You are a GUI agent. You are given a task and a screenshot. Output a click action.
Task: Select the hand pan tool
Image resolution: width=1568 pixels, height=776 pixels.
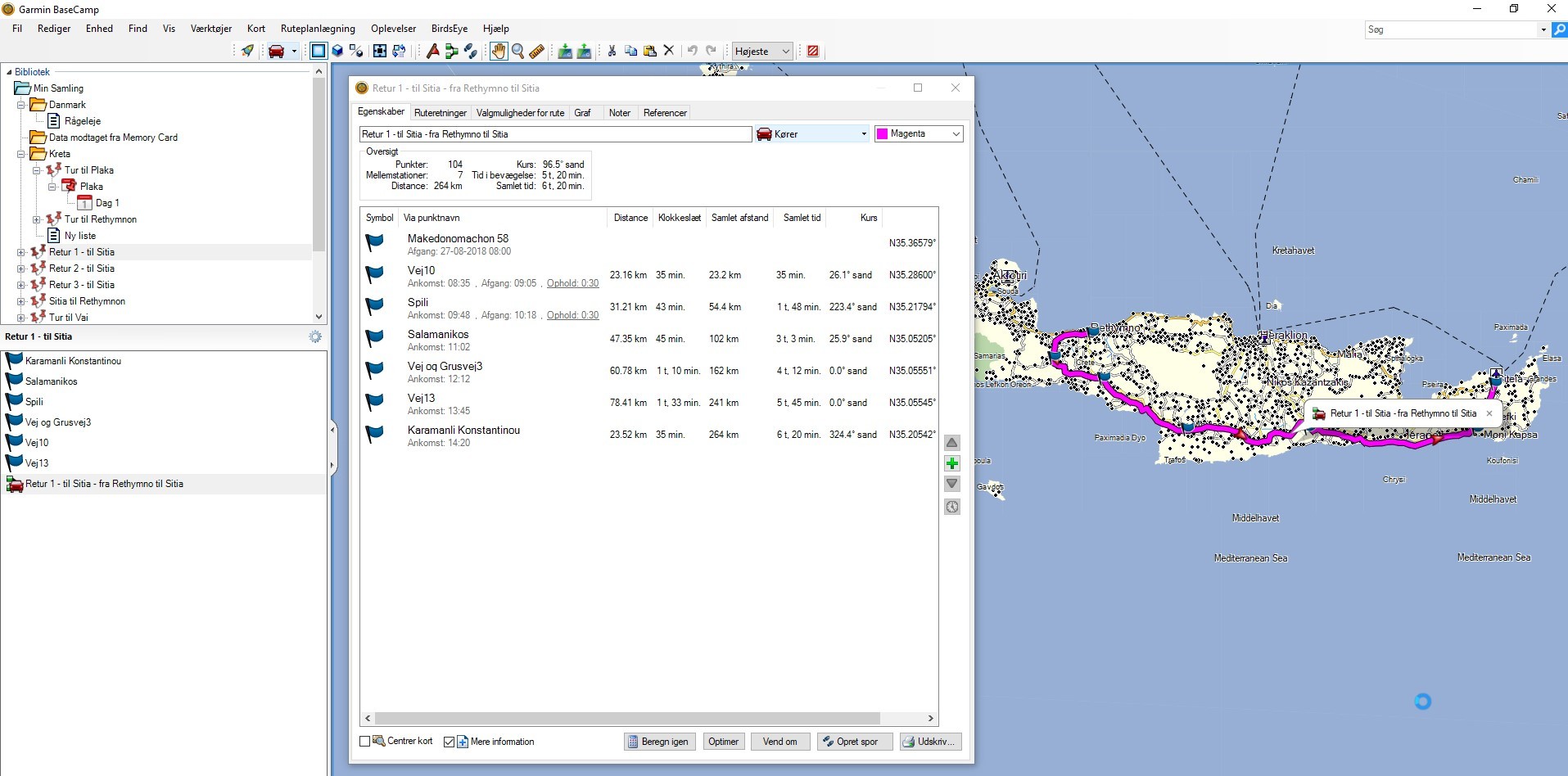click(498, 51)
